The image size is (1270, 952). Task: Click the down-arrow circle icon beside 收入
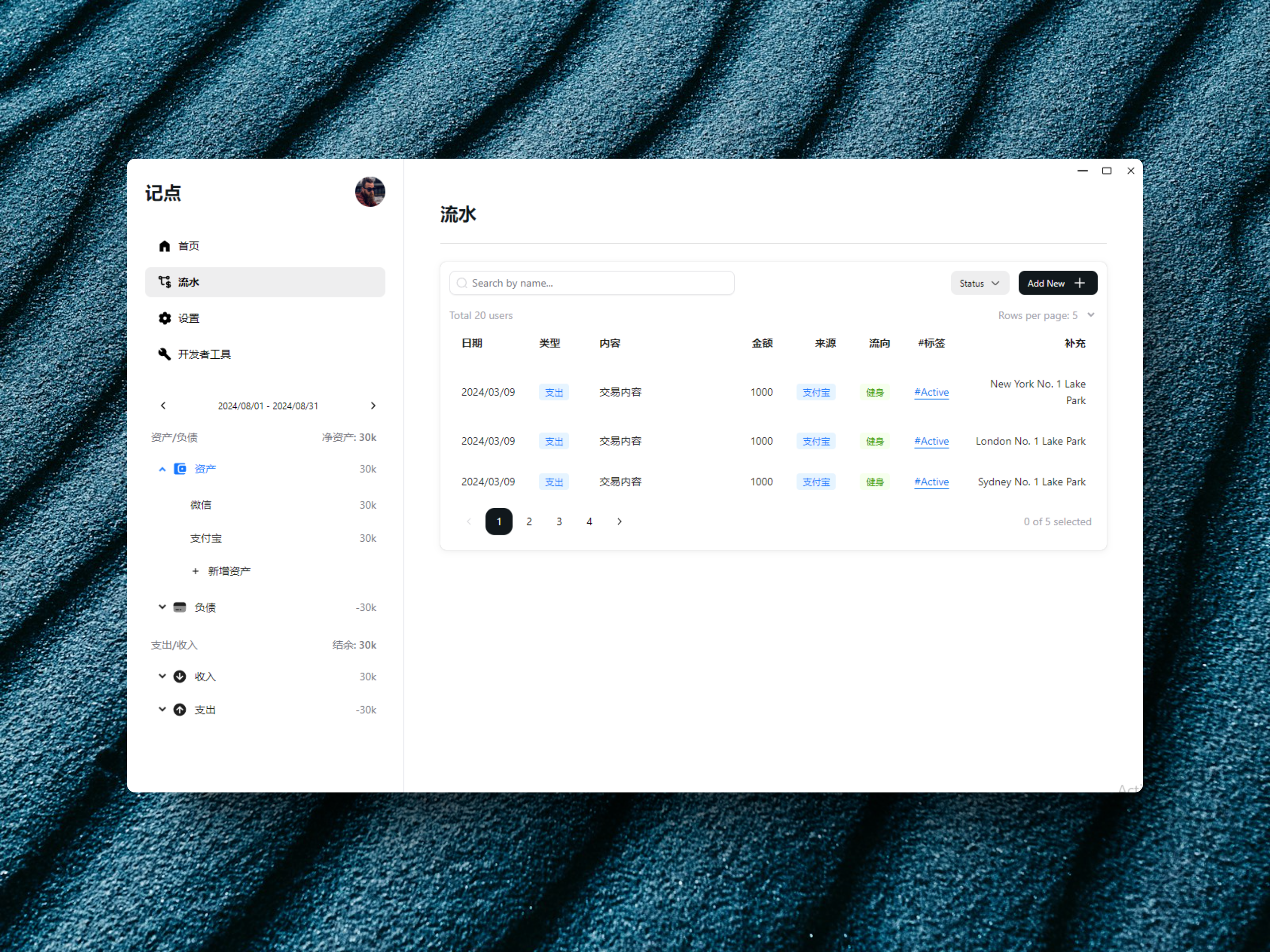(x=180, y=677)
